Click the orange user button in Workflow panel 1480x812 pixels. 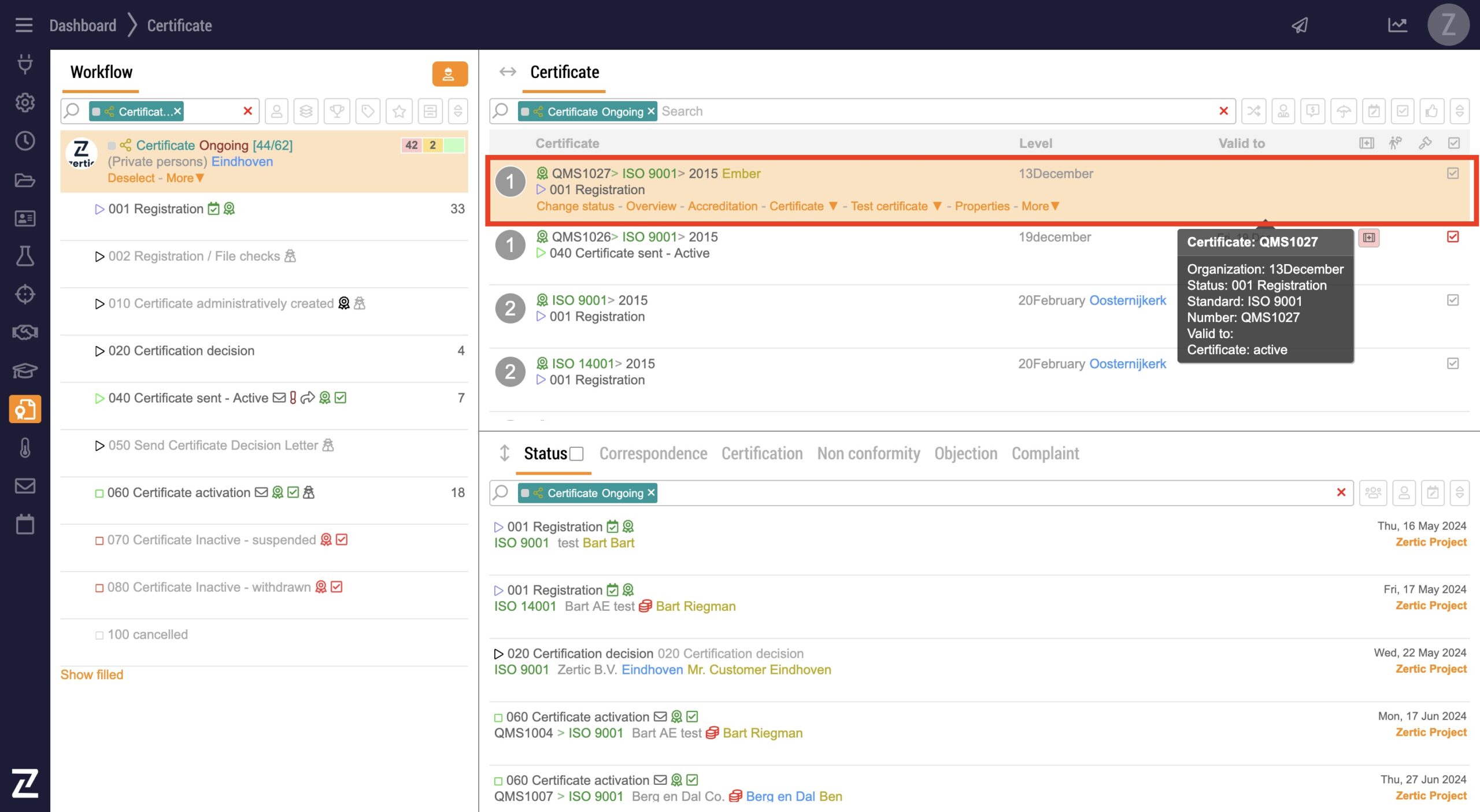(449, 74)
